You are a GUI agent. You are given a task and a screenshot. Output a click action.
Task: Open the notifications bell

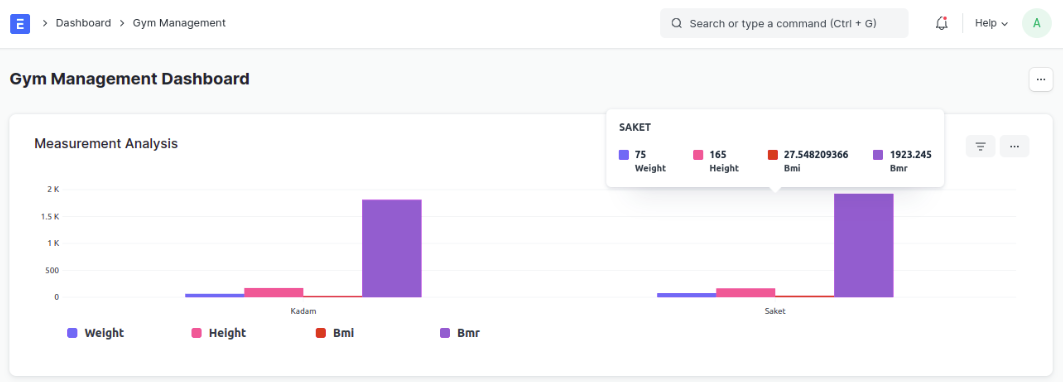coord(941,23)
